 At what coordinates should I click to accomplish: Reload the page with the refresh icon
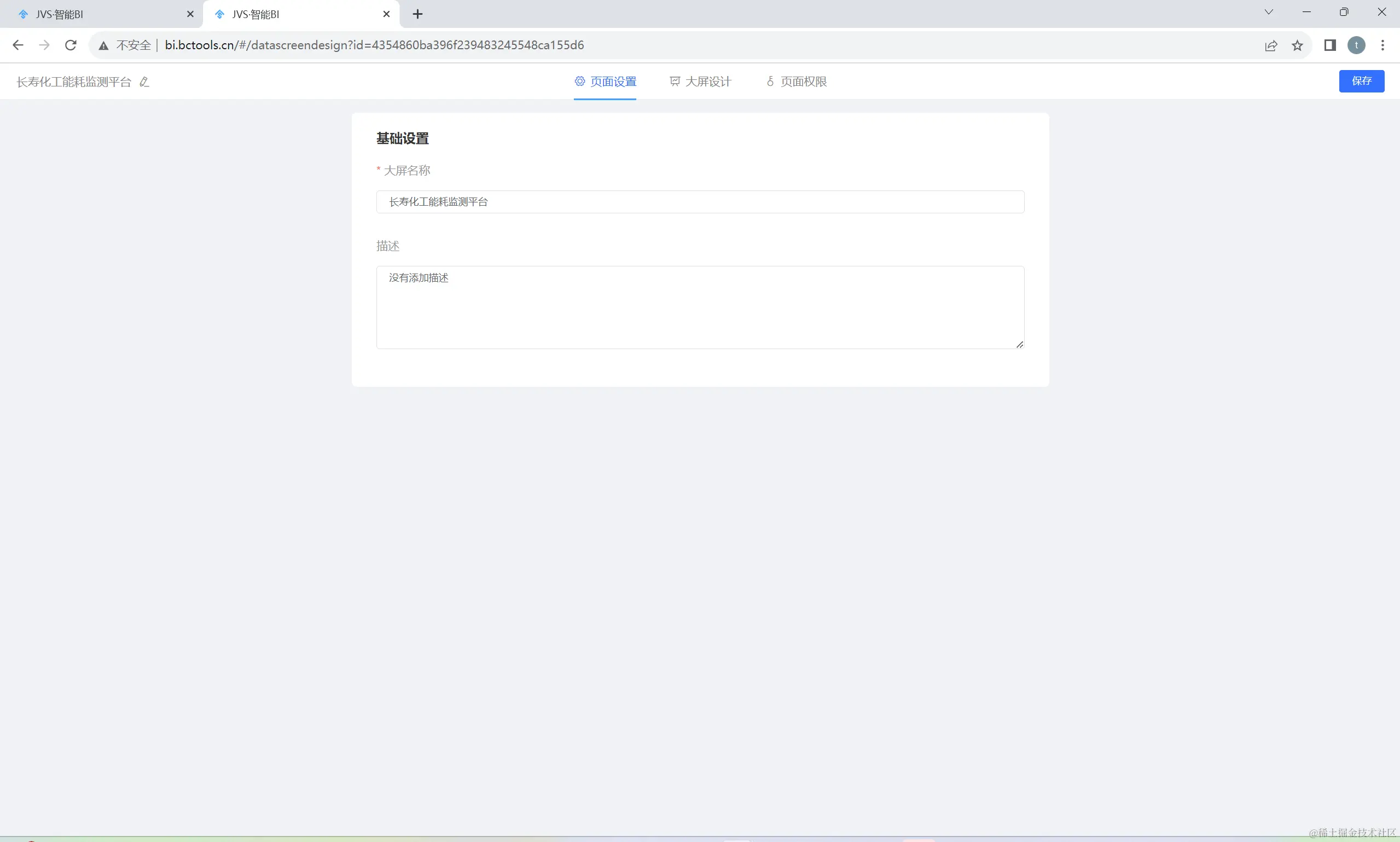(71, 45)
